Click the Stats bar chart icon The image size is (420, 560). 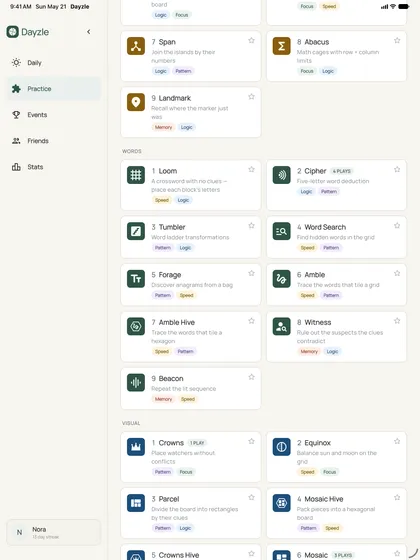tap(16, 167)
